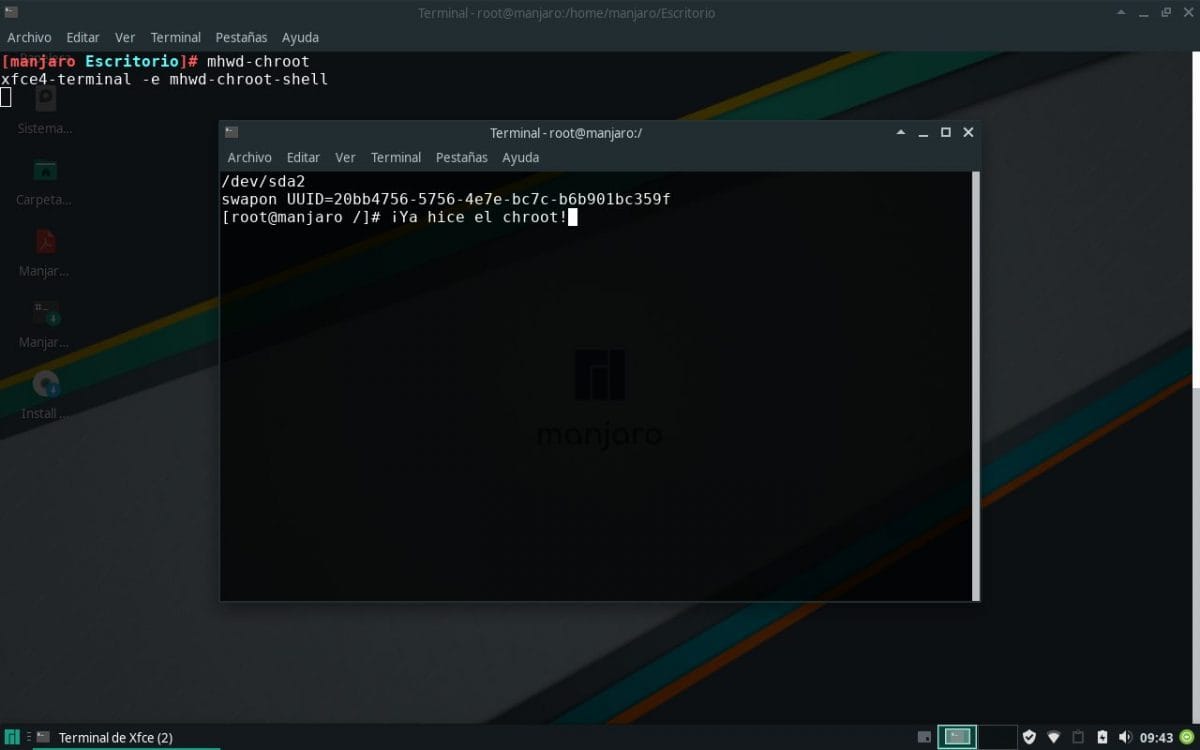Open the Terminal menu of the chroot window
Viewport: 1200px width, 750px height.
pos(395,157)
